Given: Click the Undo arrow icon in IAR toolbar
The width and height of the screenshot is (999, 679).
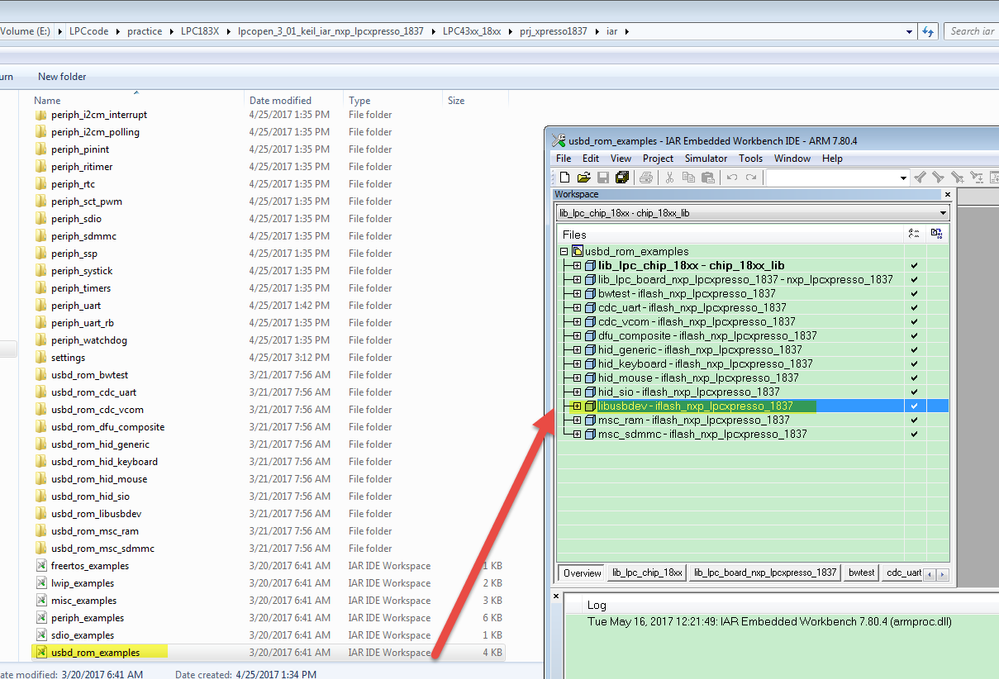Looking at the screenshot, I should 732,178.
